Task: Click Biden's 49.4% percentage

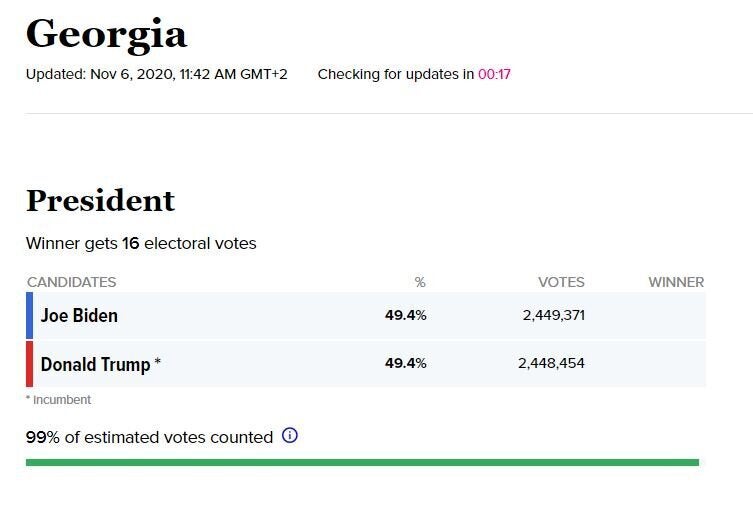Action: 405,315
